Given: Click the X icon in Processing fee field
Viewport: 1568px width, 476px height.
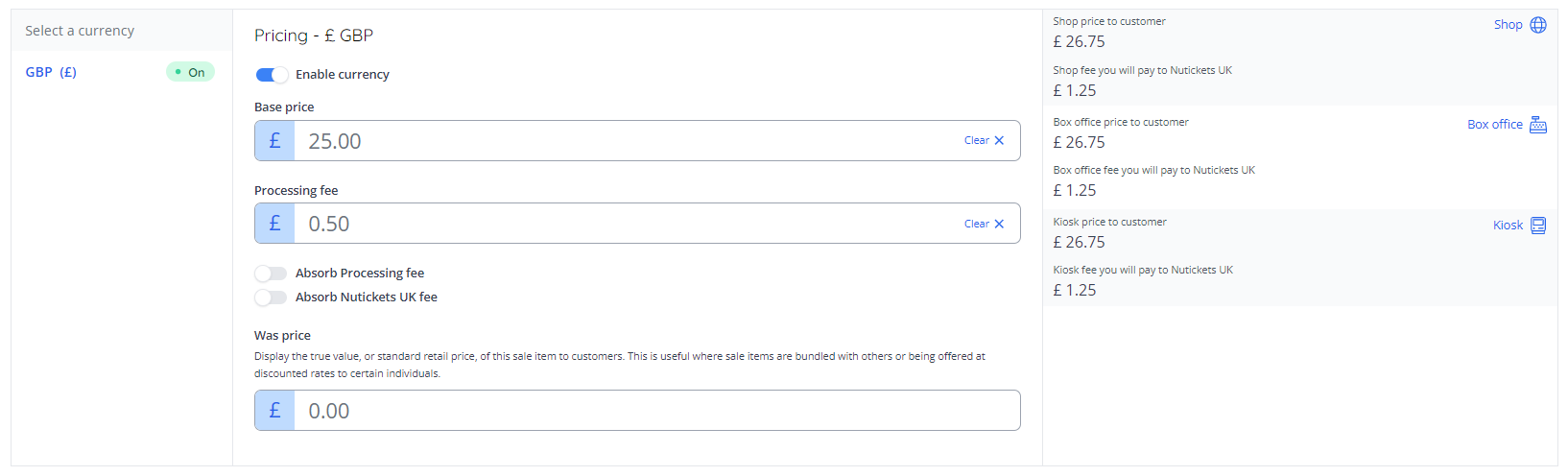Looking at the screenshot, I should [999, 225].
